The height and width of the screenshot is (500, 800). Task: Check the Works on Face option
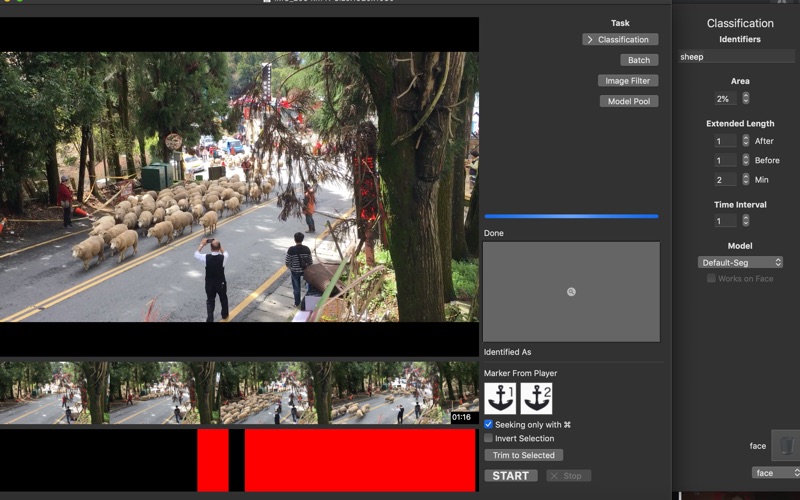711,278
